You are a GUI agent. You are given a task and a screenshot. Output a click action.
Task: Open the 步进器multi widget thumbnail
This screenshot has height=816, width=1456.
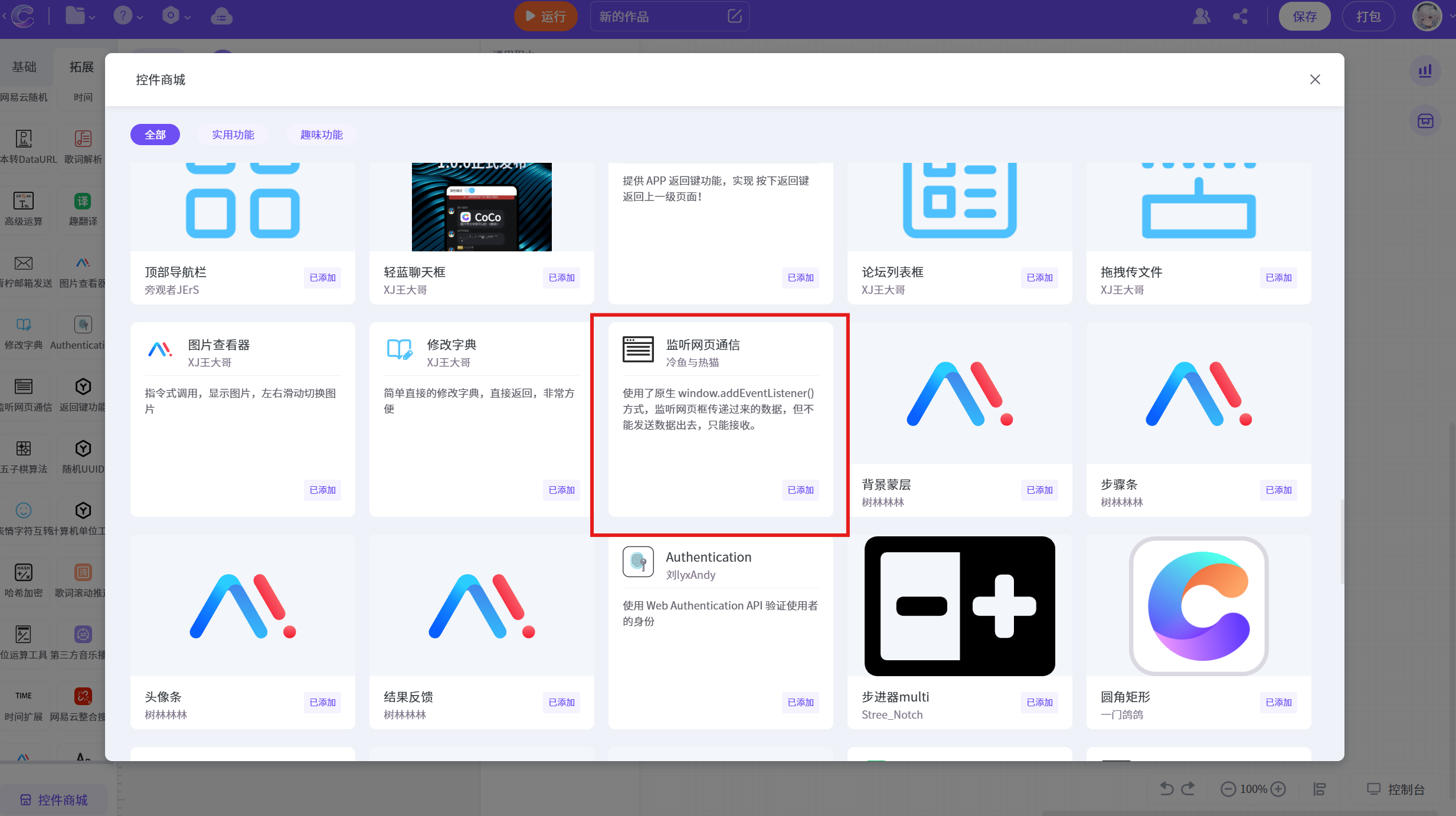(x=960, y=606)
